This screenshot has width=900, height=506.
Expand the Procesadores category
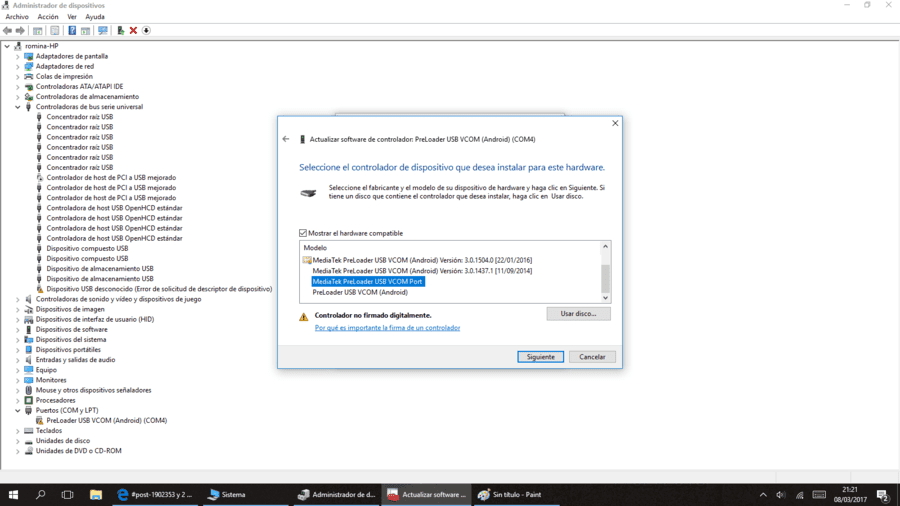[17, 400]
